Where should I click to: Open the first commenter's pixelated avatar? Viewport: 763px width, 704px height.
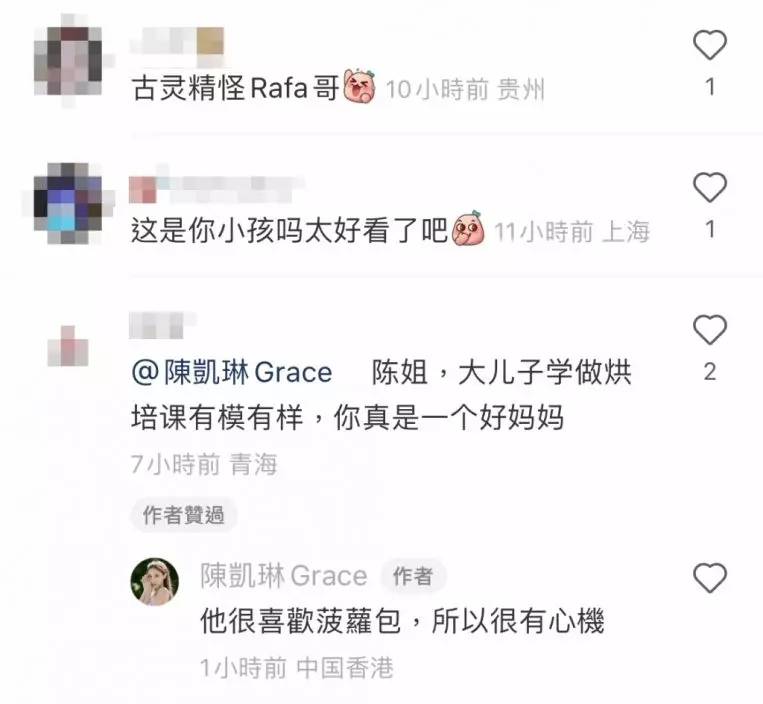click(68, 60)
